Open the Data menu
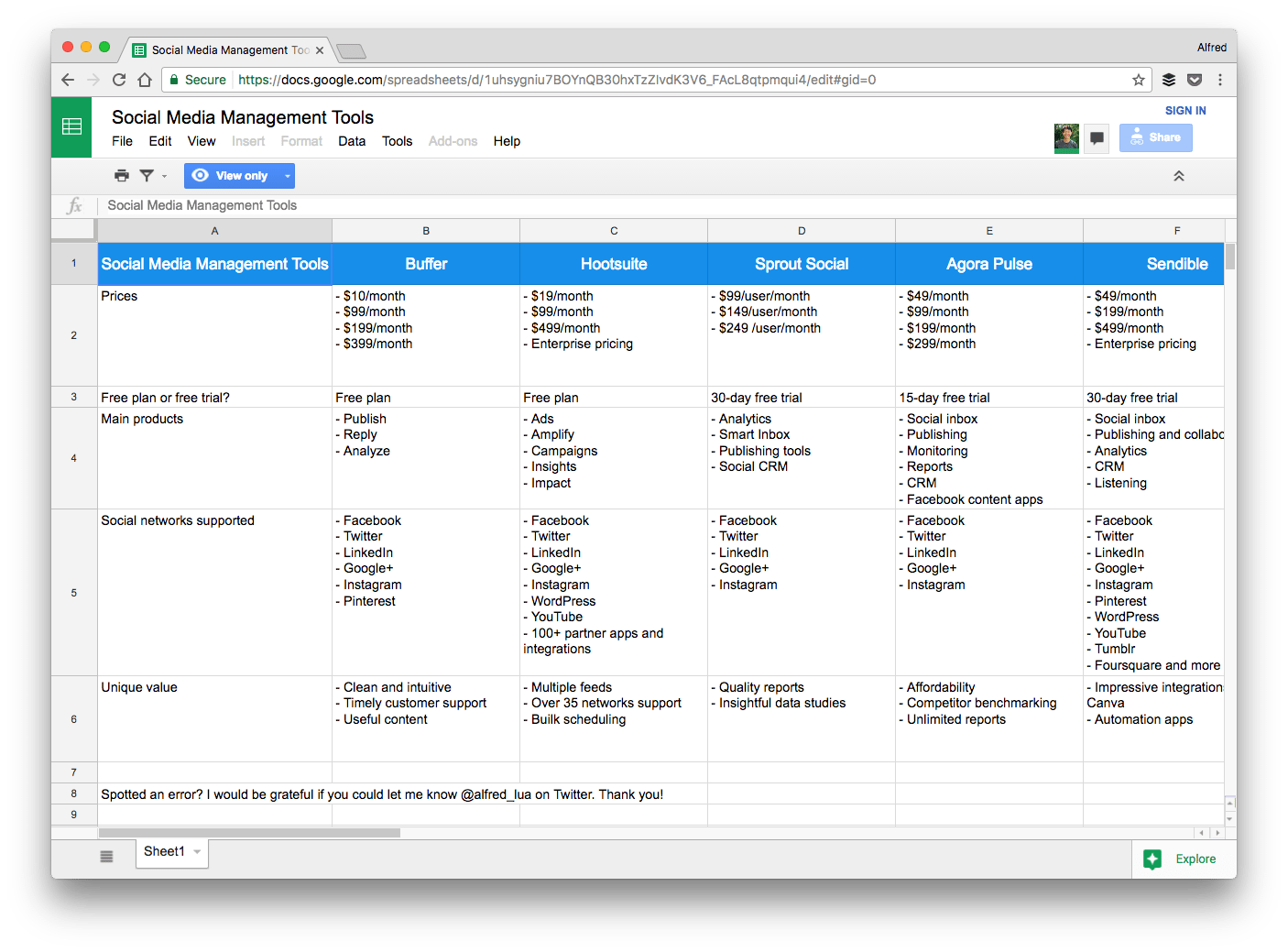 [x=352, y=141]
